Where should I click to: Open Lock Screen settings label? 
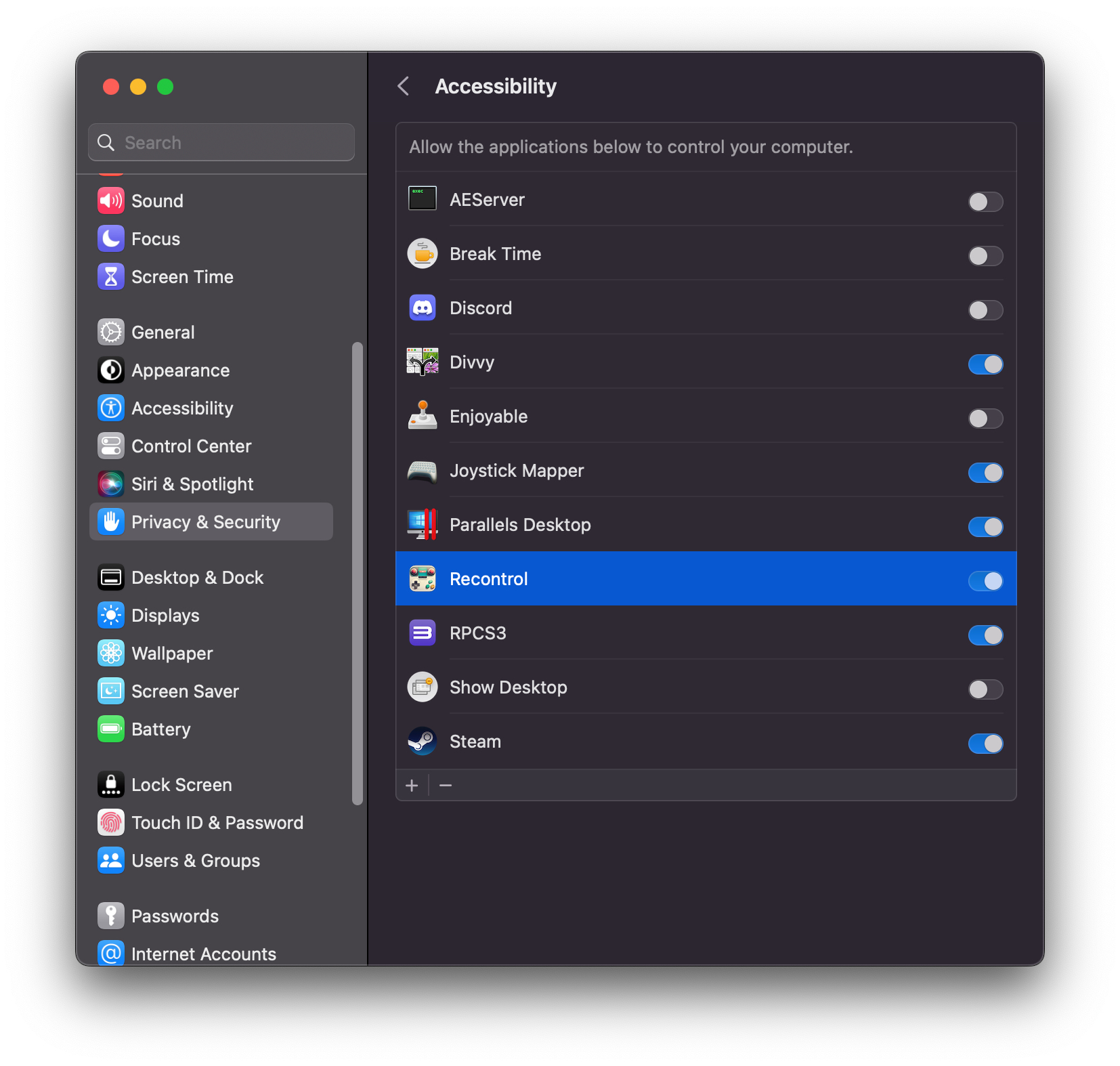(x=181, y=784)
